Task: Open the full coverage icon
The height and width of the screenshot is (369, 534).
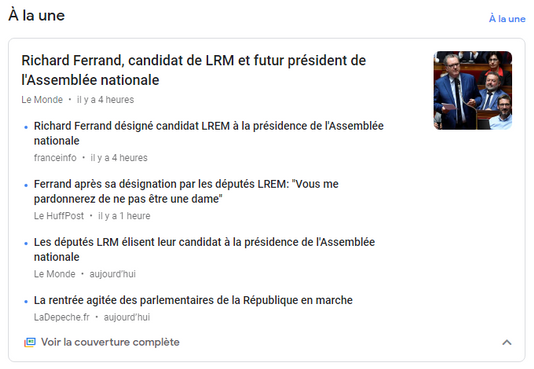Action: coord(30,342)
